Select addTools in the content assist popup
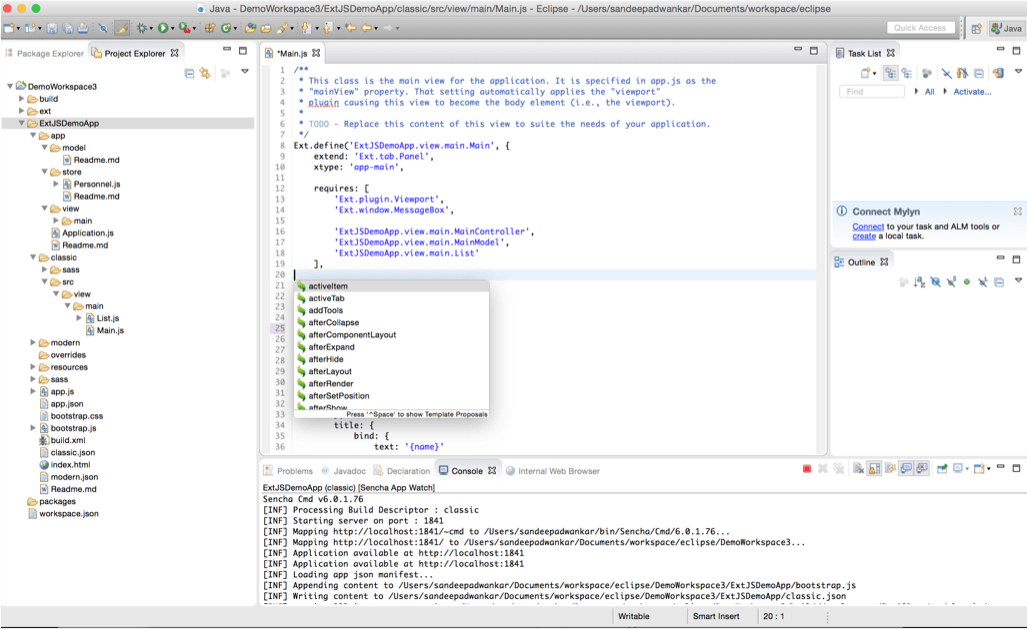The height and width of the screenshot is (629, 1027). pyautogui.click(x=391, y=310)
